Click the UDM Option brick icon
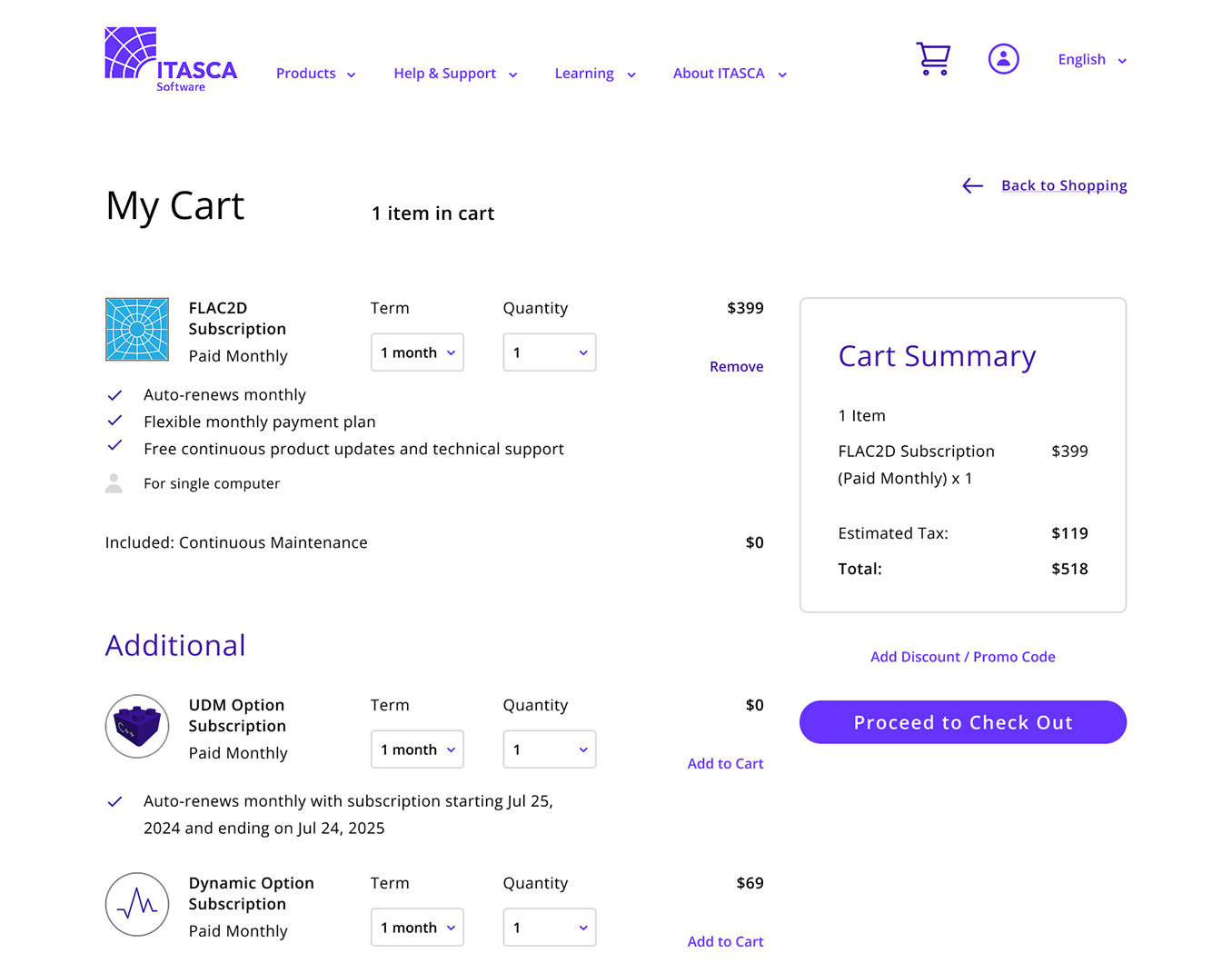The height and width of the screenshot is (963, 1232). (x=136, y=726)
